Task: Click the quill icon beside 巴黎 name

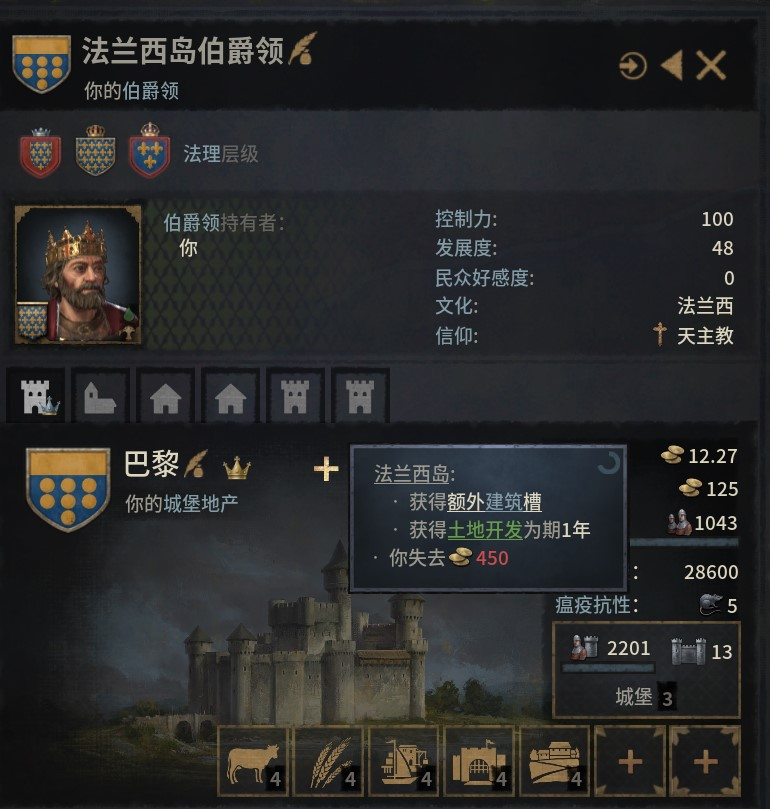Action: pyautogui.click(x=196, y=463)
